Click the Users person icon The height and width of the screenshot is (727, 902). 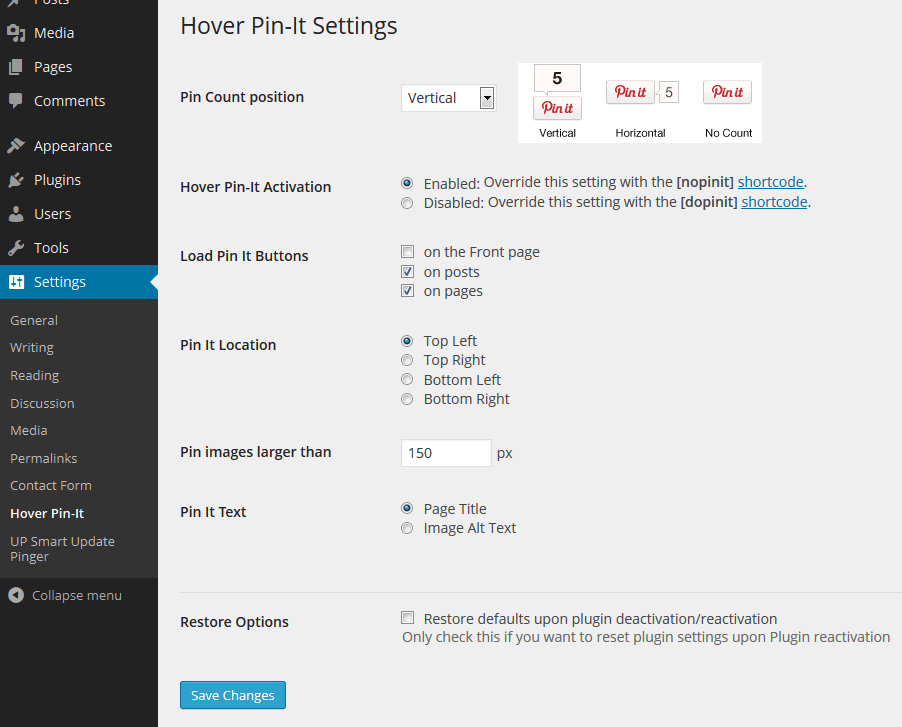[x=16, y=214]
